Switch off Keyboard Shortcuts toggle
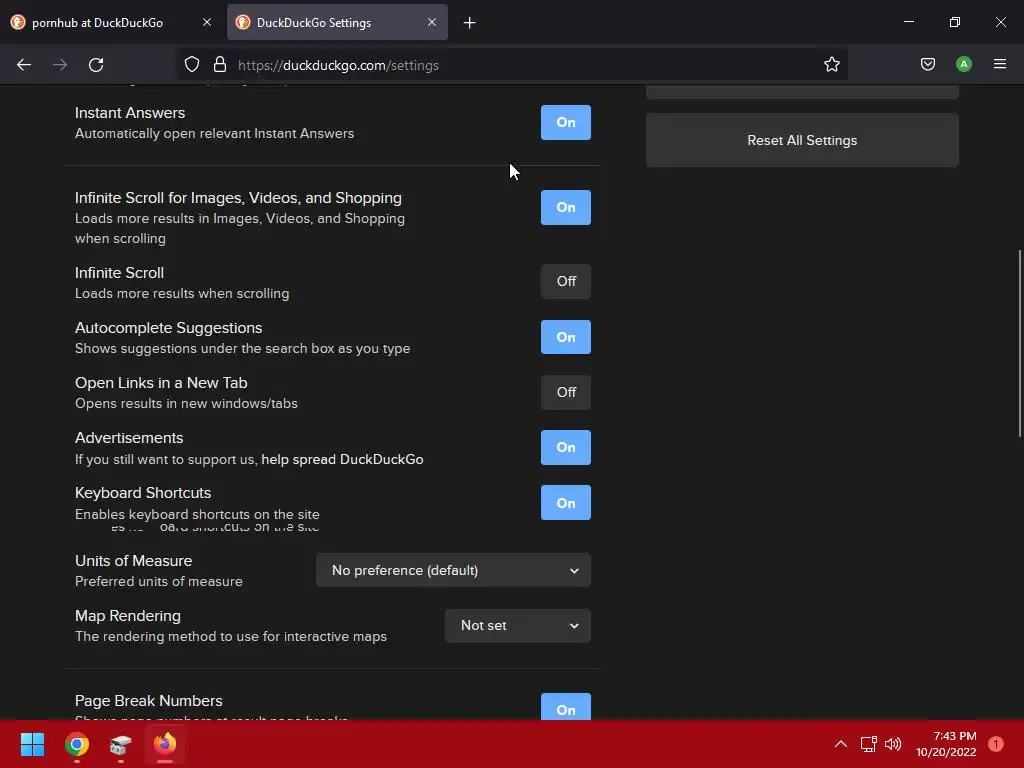Screen dimensions: 1024x768 (566, 503)
